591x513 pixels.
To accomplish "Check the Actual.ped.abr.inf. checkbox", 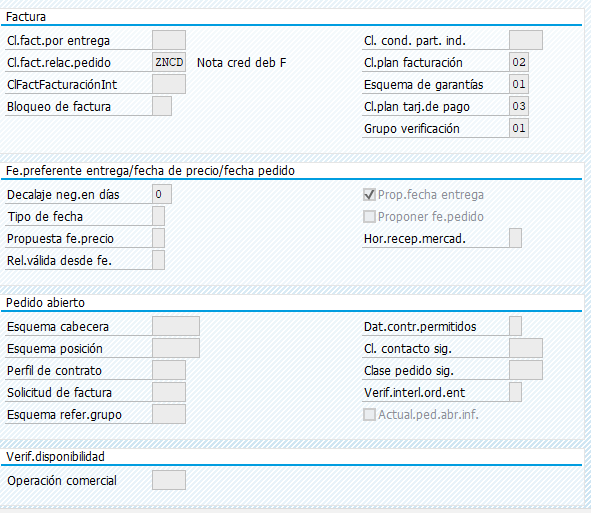I will 369,415.
